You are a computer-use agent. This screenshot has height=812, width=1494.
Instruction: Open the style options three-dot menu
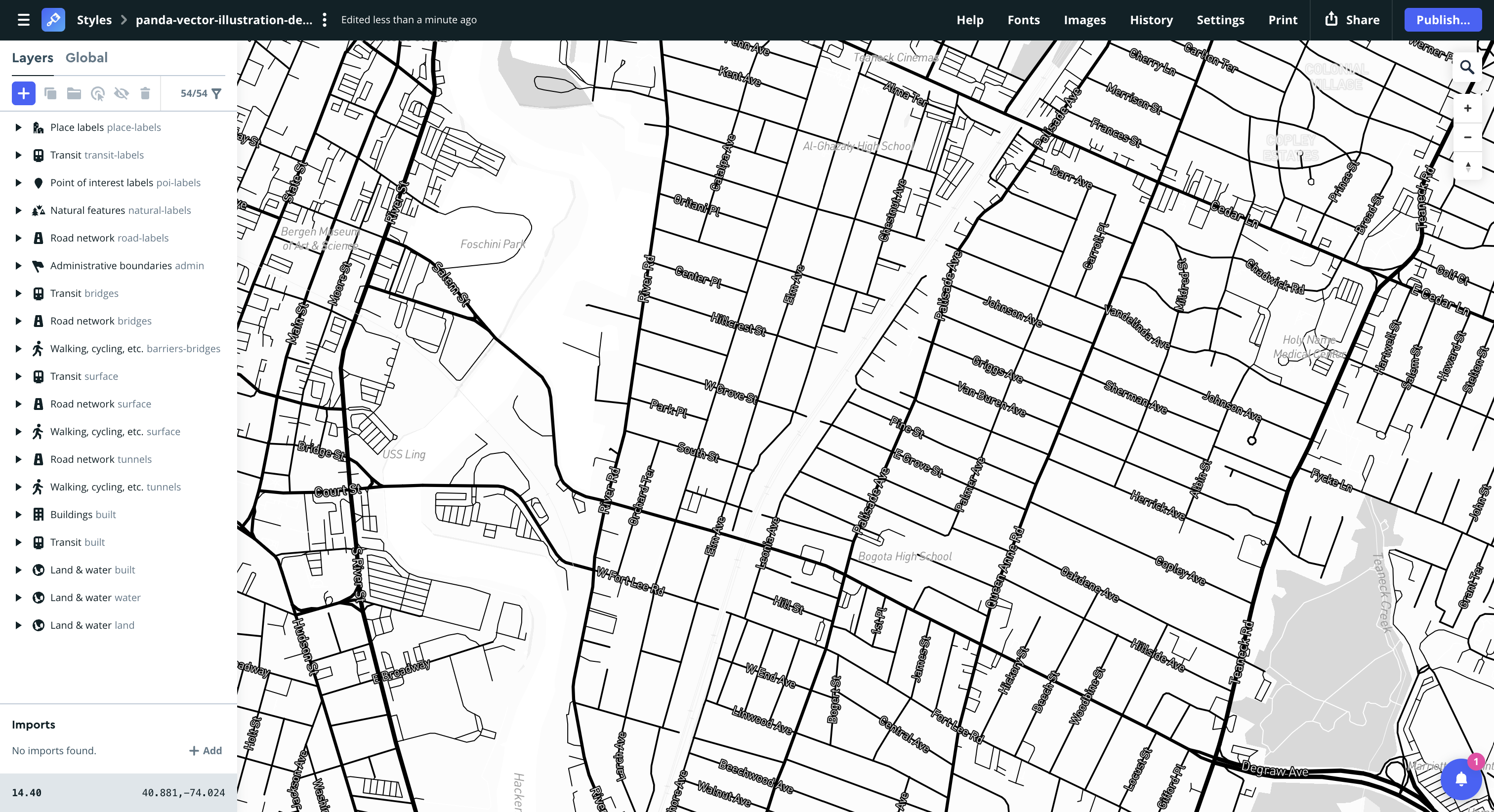point(325,20)
